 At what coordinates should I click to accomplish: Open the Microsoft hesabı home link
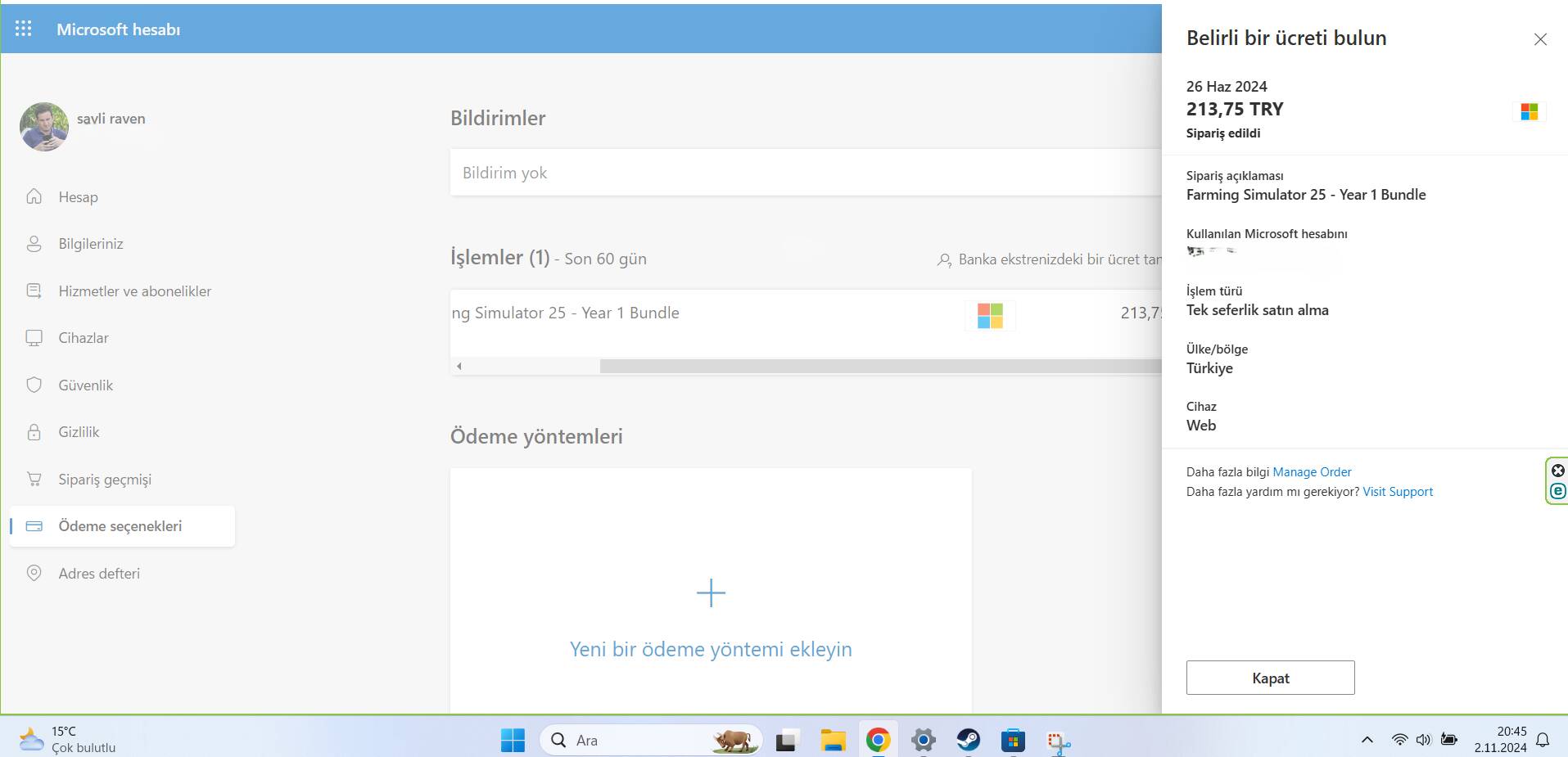118,29
